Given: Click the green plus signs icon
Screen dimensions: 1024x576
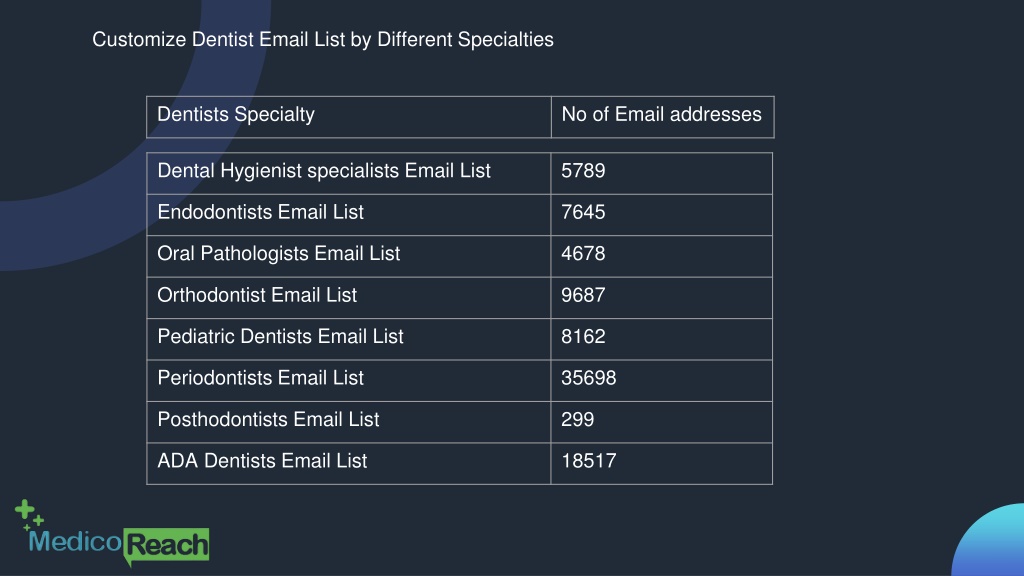Looking at the screenshot, I should [x=29, y=515].
